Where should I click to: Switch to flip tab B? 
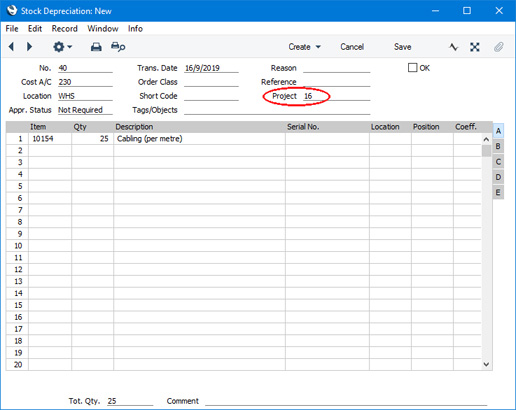pos(498,146)
